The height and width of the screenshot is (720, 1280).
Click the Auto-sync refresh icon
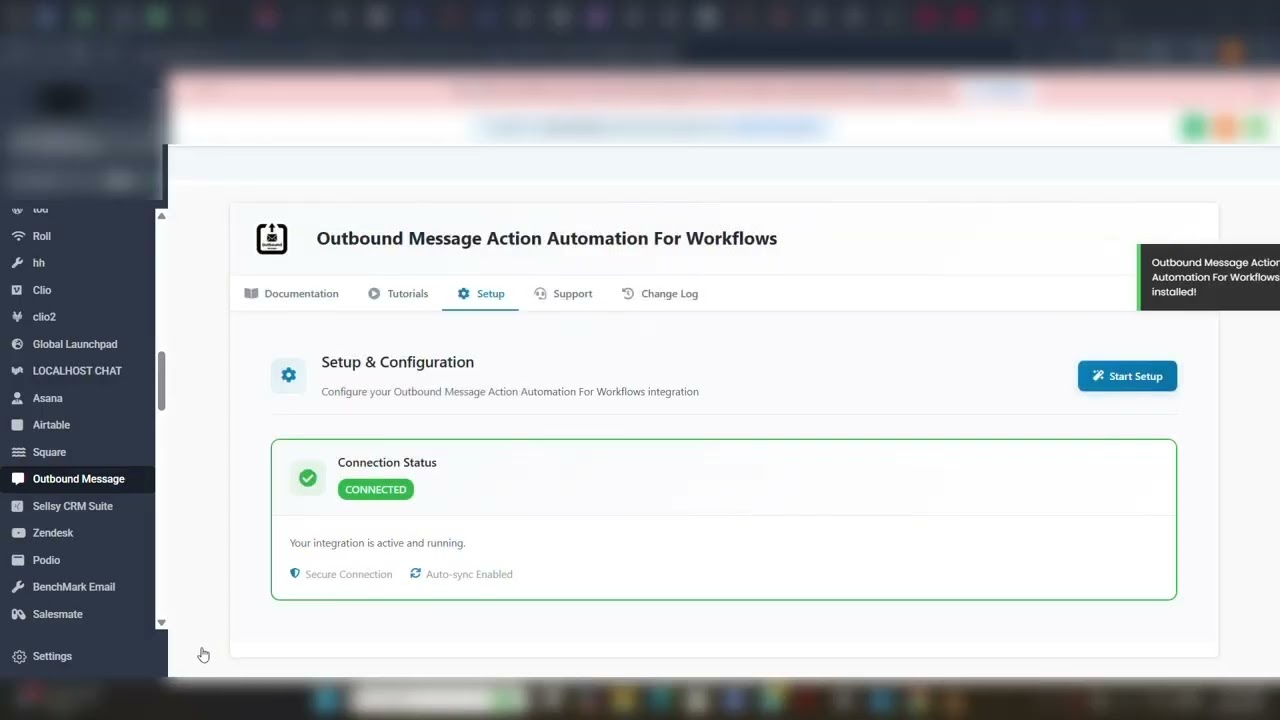[415, 574]
